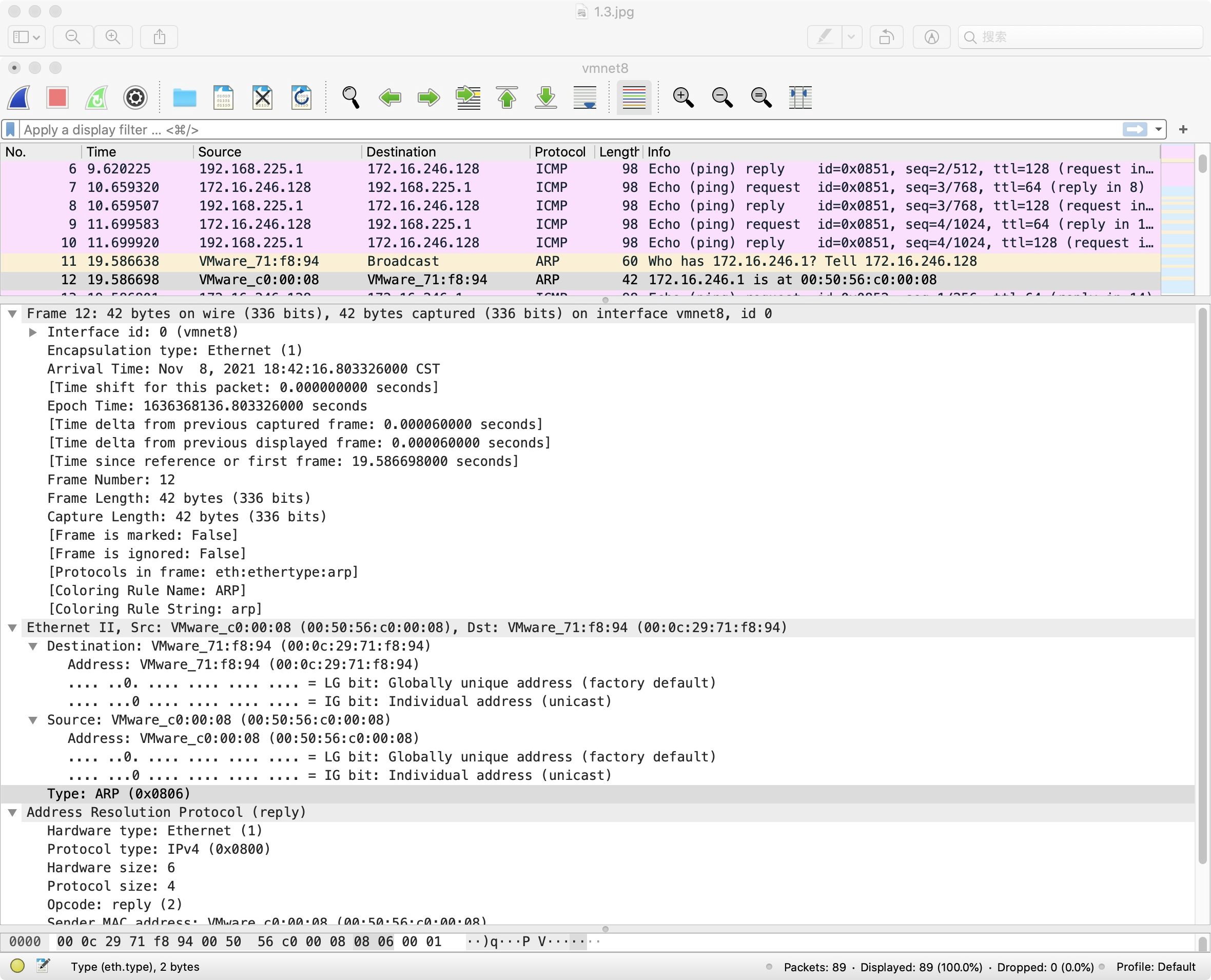The width and height of the screenshot is (1211, 980).
Task: Close capture file icon with X
Action: pyautogui.click(x=262, y=97)
